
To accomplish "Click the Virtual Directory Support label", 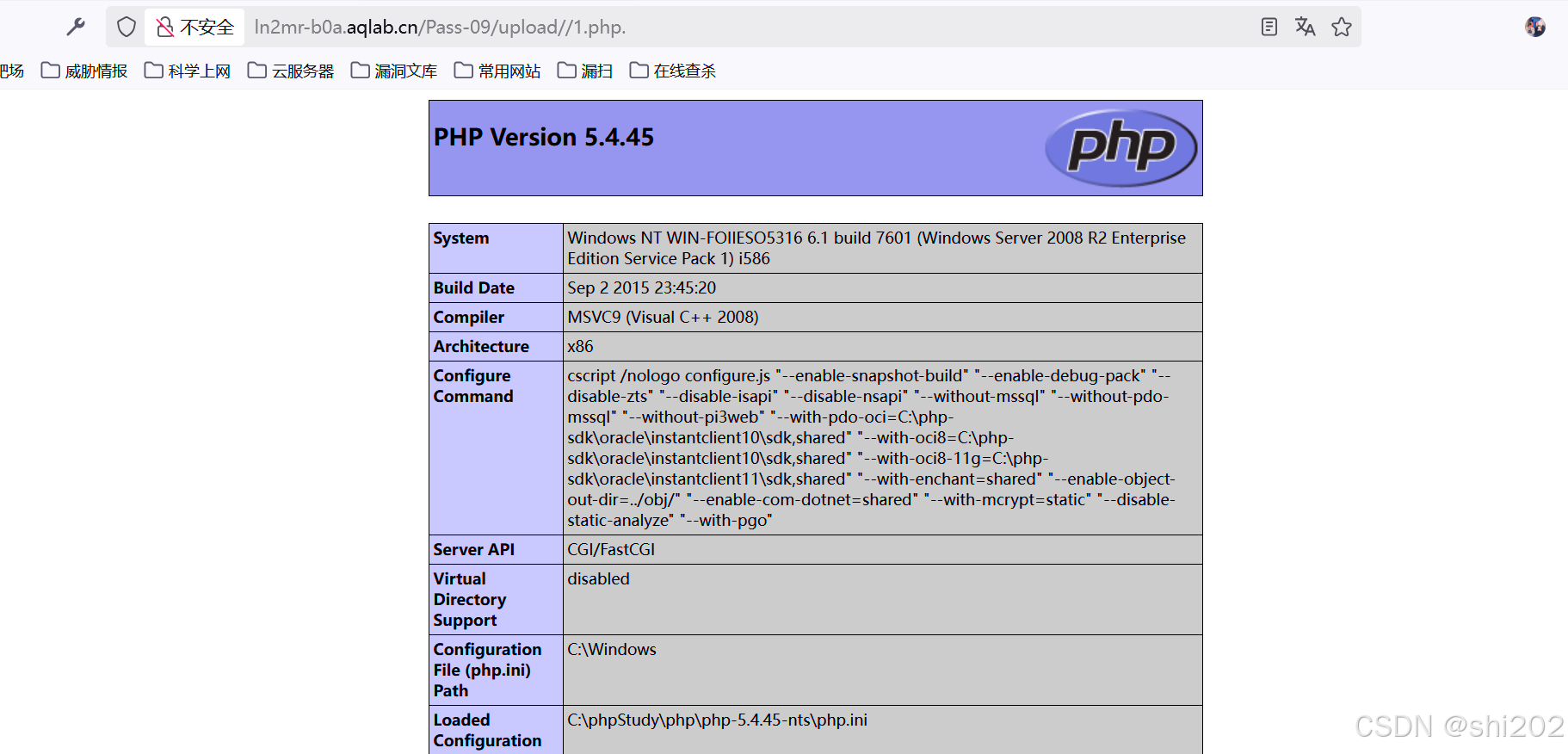I will click(x=470, y=600).
